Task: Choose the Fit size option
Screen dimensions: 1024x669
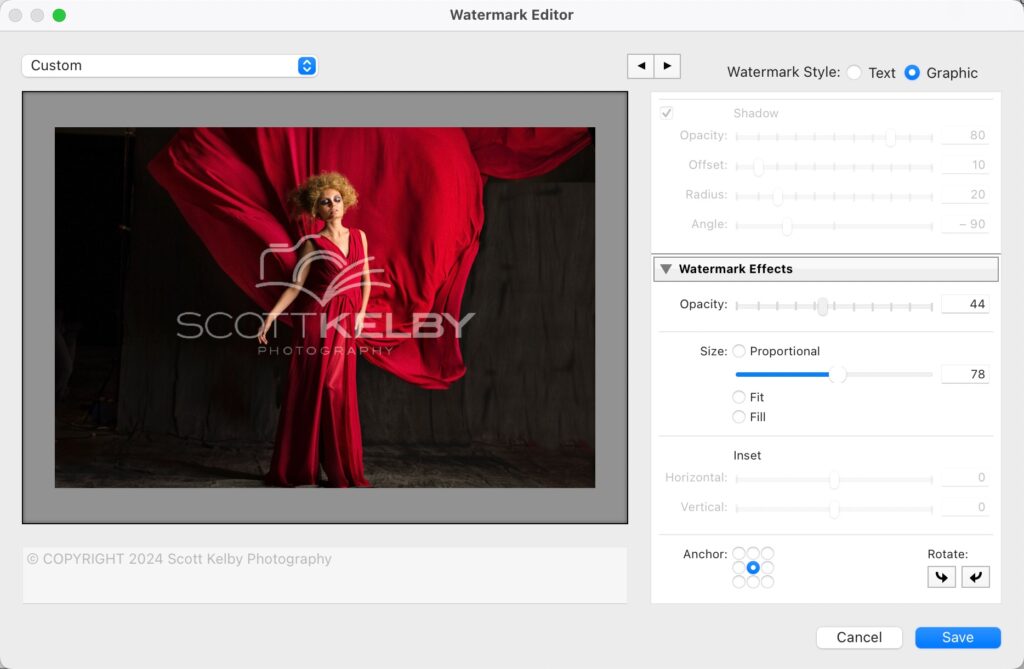Action: 739,397
